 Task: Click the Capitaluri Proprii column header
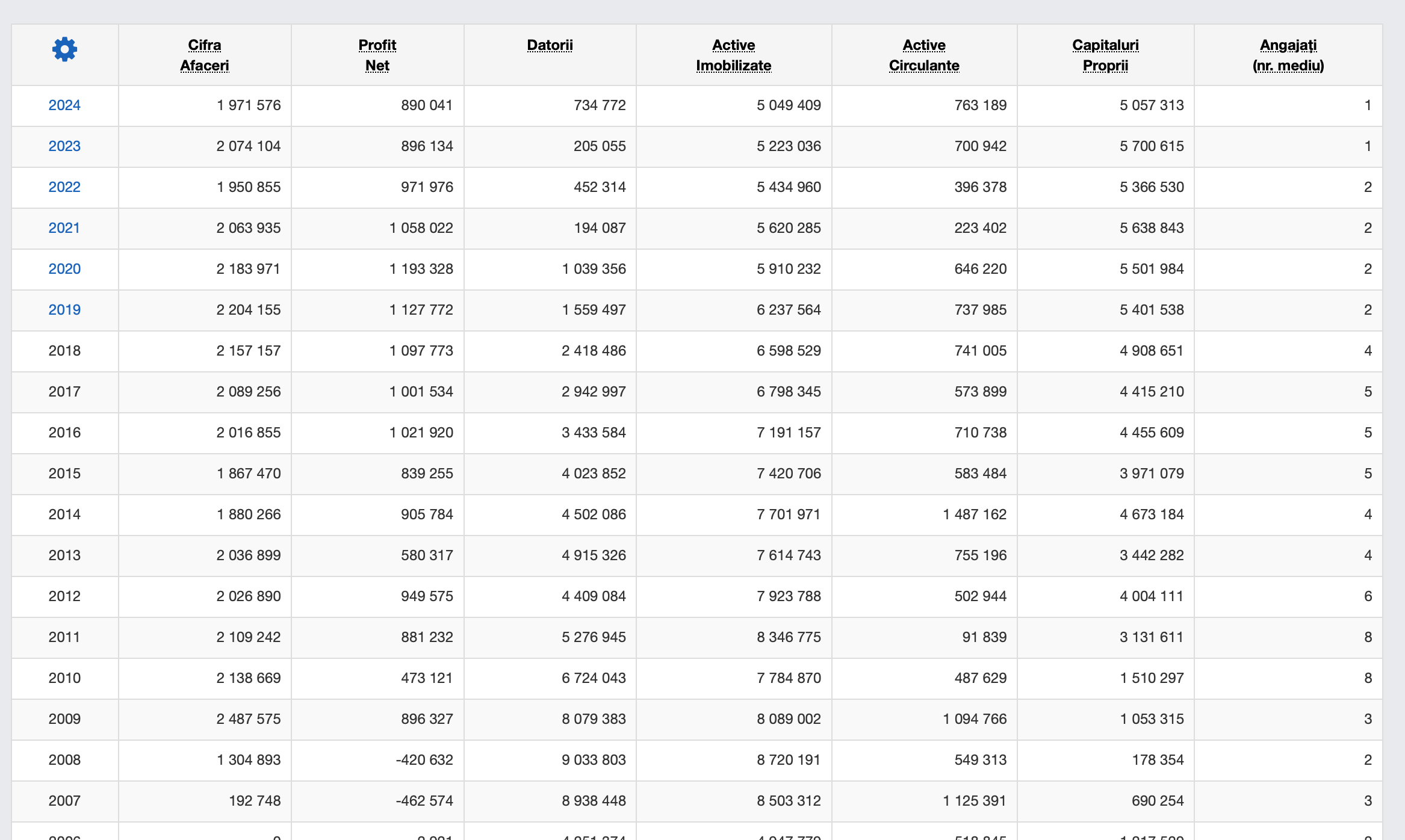1105,55
